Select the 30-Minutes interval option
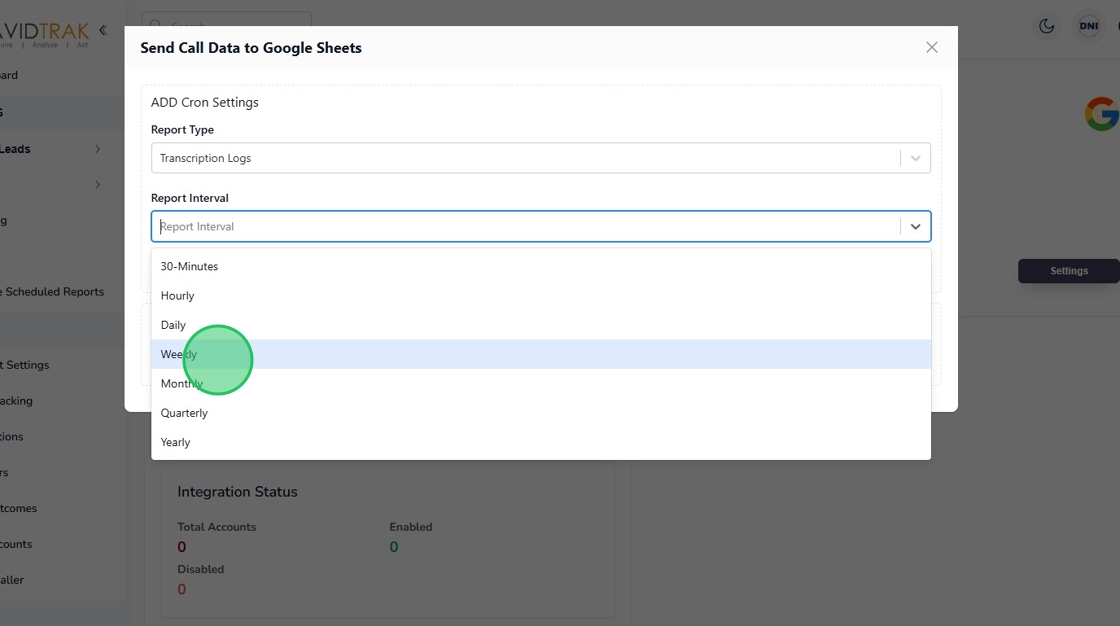 541,267
